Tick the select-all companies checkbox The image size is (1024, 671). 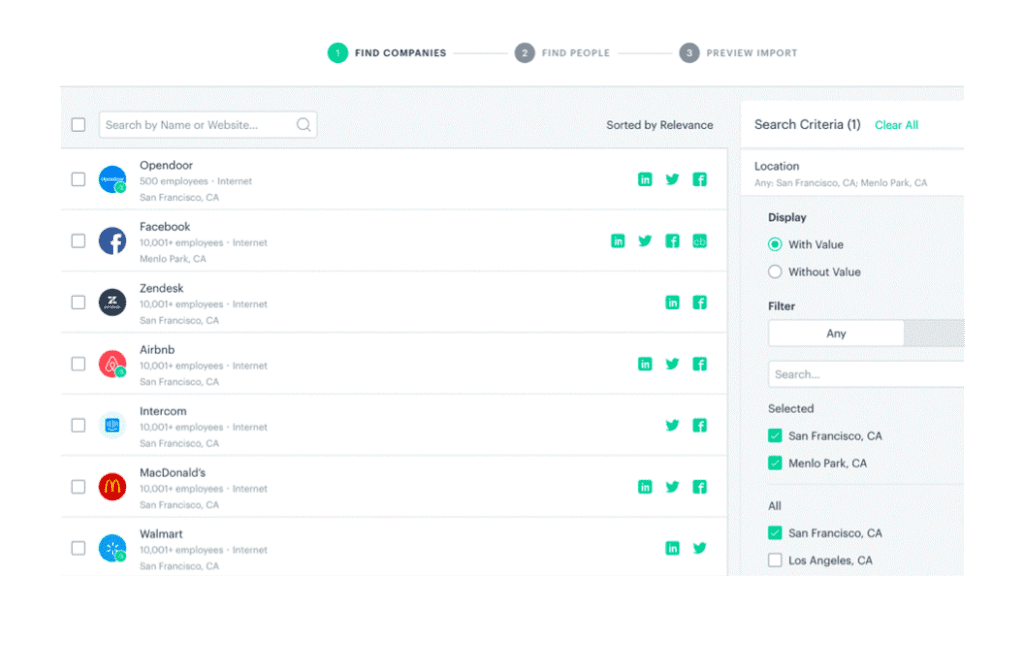click(78, 124)
